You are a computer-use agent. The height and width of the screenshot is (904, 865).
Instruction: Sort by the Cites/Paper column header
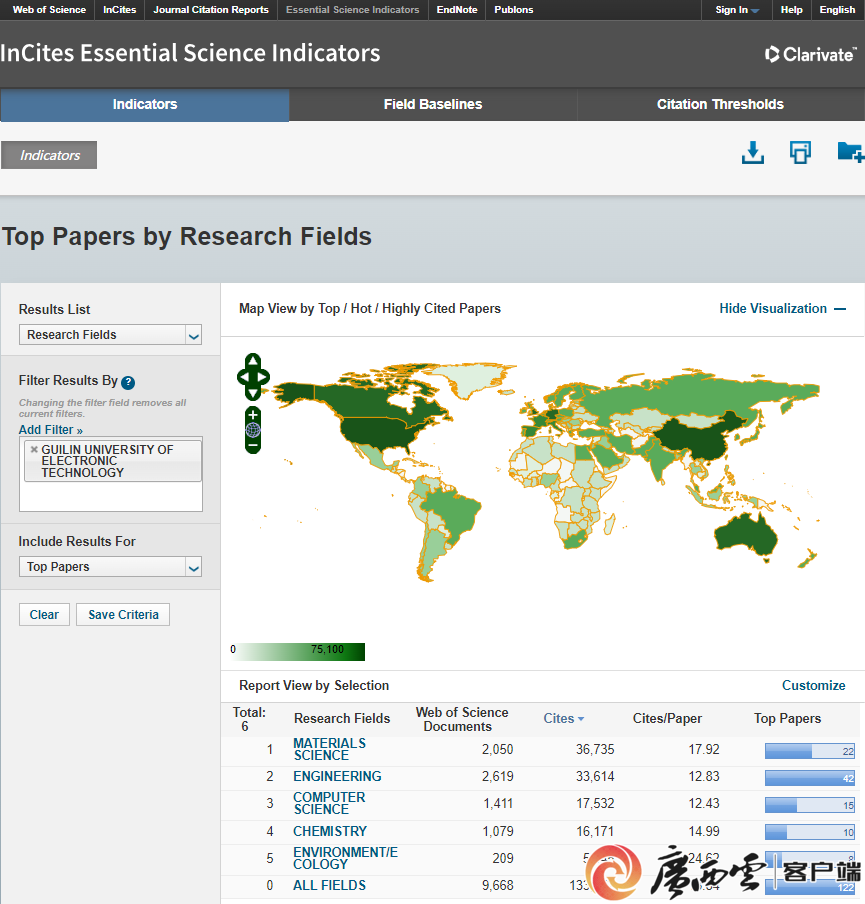click(x=667, y=718)
